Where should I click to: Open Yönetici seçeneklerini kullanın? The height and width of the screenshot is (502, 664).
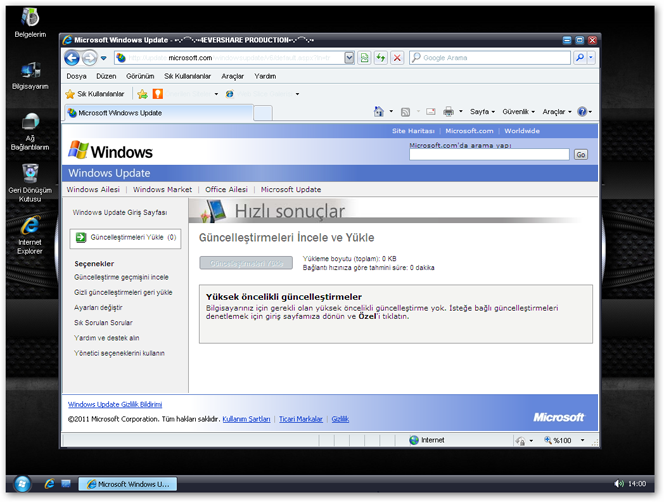(119, 353)
